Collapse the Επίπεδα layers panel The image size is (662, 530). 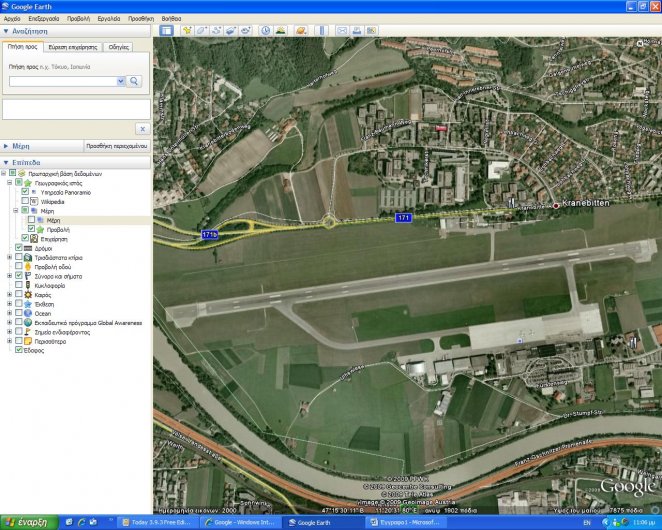(x=6, y=163)
